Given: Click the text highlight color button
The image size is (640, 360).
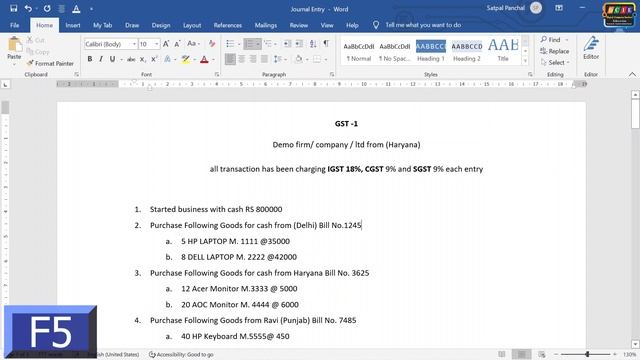Looking at the screenshot, I should coord(186,60).
